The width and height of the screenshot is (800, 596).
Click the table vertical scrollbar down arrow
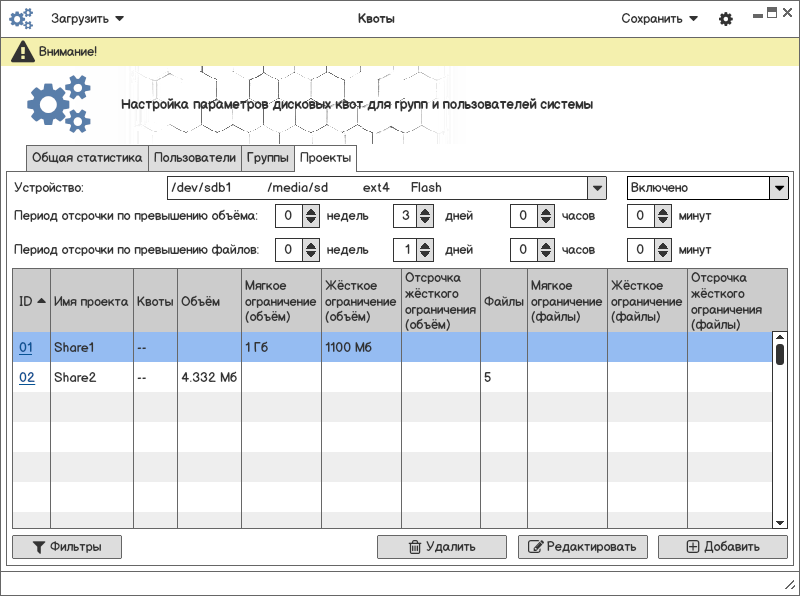(x=780, y=522)
